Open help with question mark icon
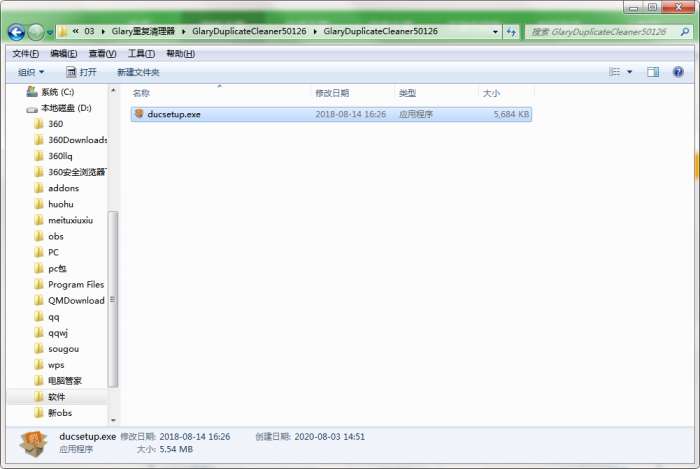 coord(678,72)
